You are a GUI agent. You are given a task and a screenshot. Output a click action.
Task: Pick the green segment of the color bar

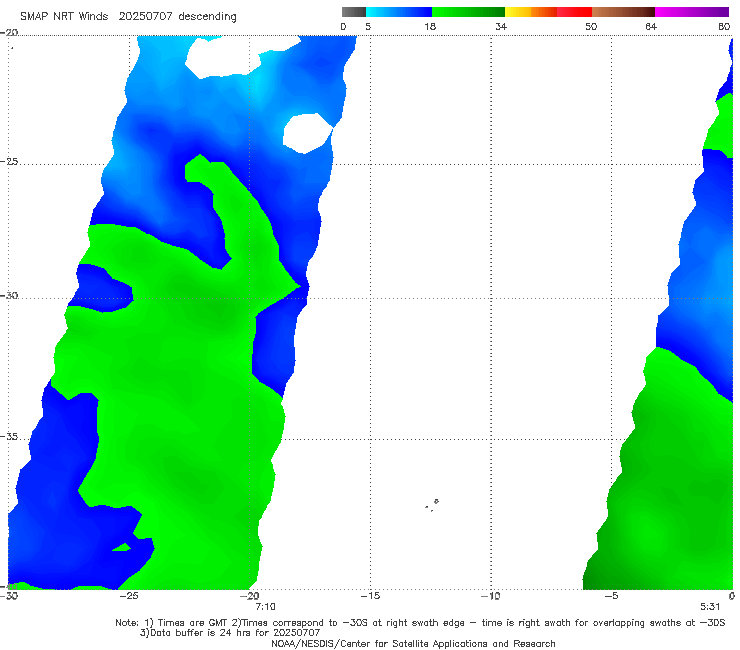pyautogui.click(x=468, y=12)
